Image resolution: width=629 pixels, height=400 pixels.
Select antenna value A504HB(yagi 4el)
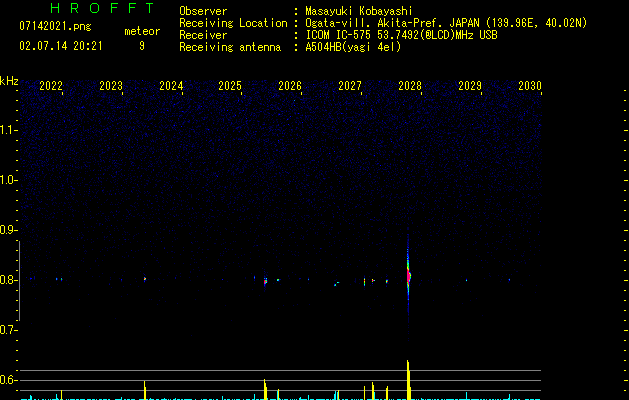coord(353,47)
